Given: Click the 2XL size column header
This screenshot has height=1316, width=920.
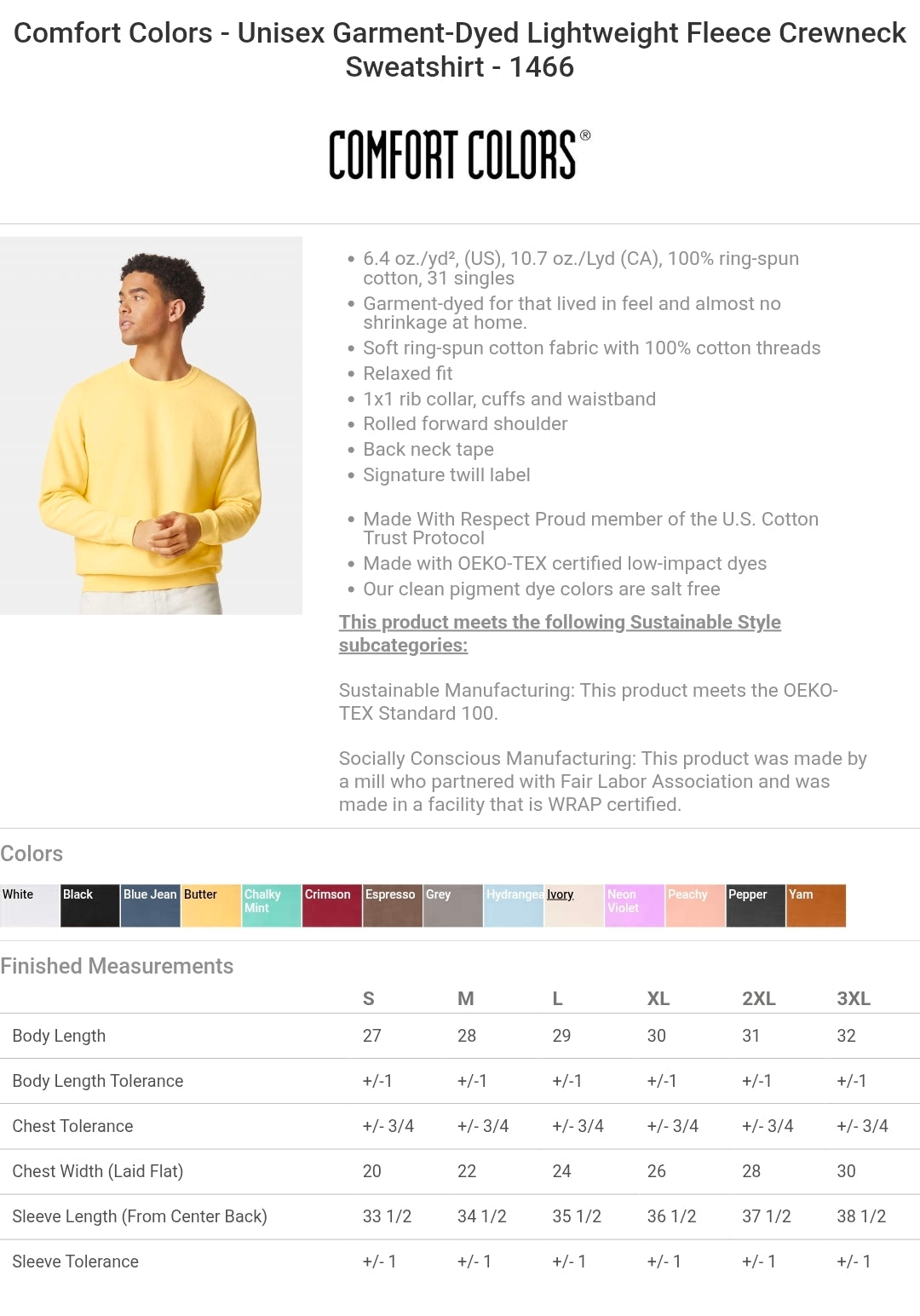Looking at the screenshot, I should click(x=758, y=998).
